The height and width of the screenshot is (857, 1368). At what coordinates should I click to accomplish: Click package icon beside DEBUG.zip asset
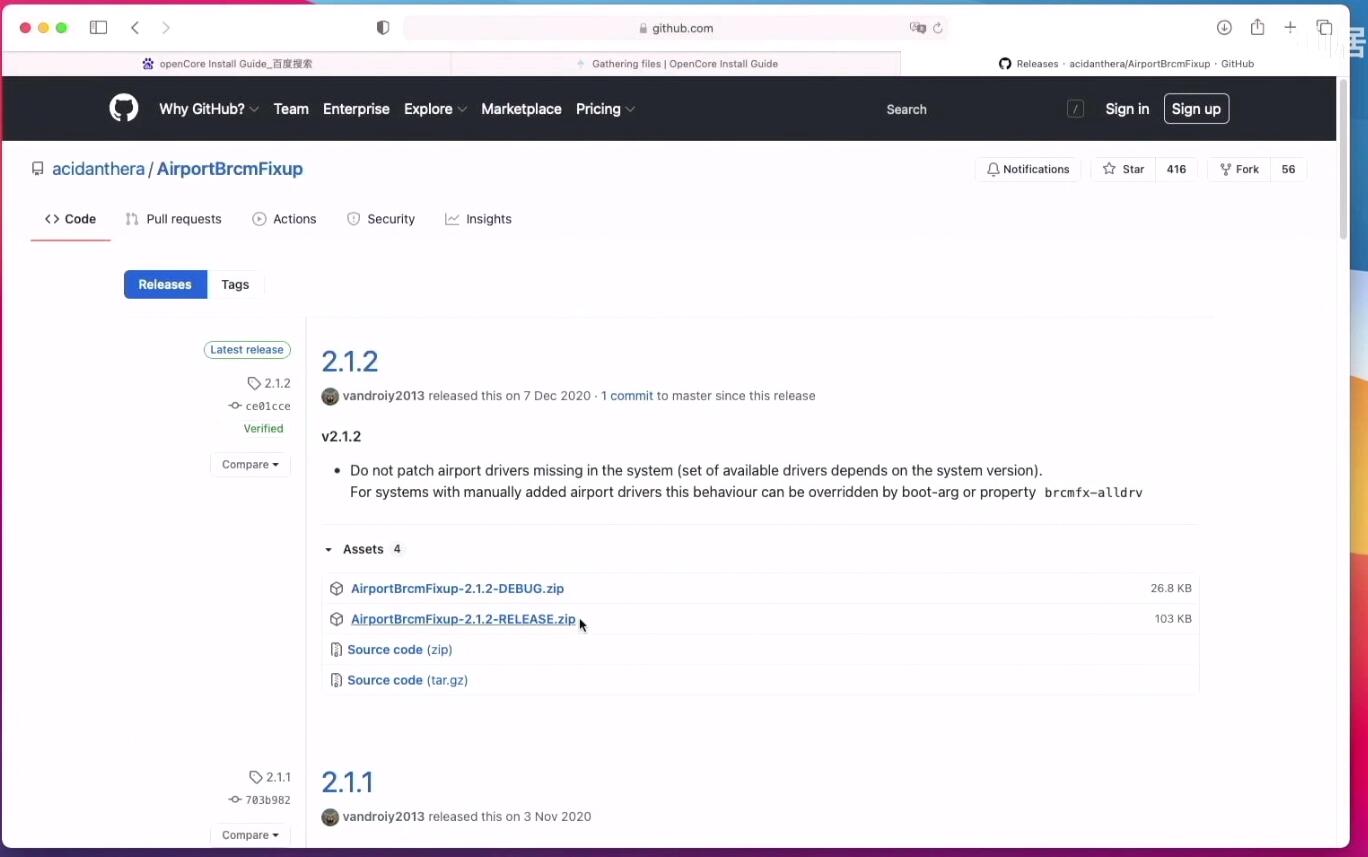click(x=337, y=589)
